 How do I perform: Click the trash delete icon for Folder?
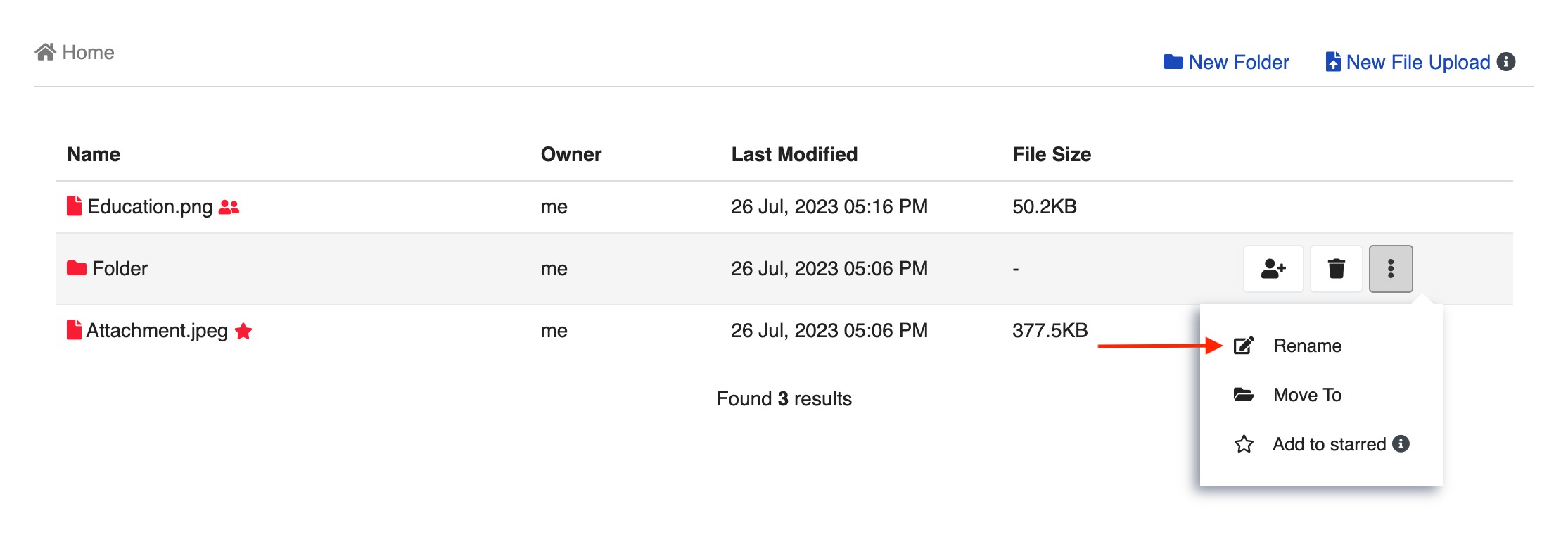click(1336, 269)
